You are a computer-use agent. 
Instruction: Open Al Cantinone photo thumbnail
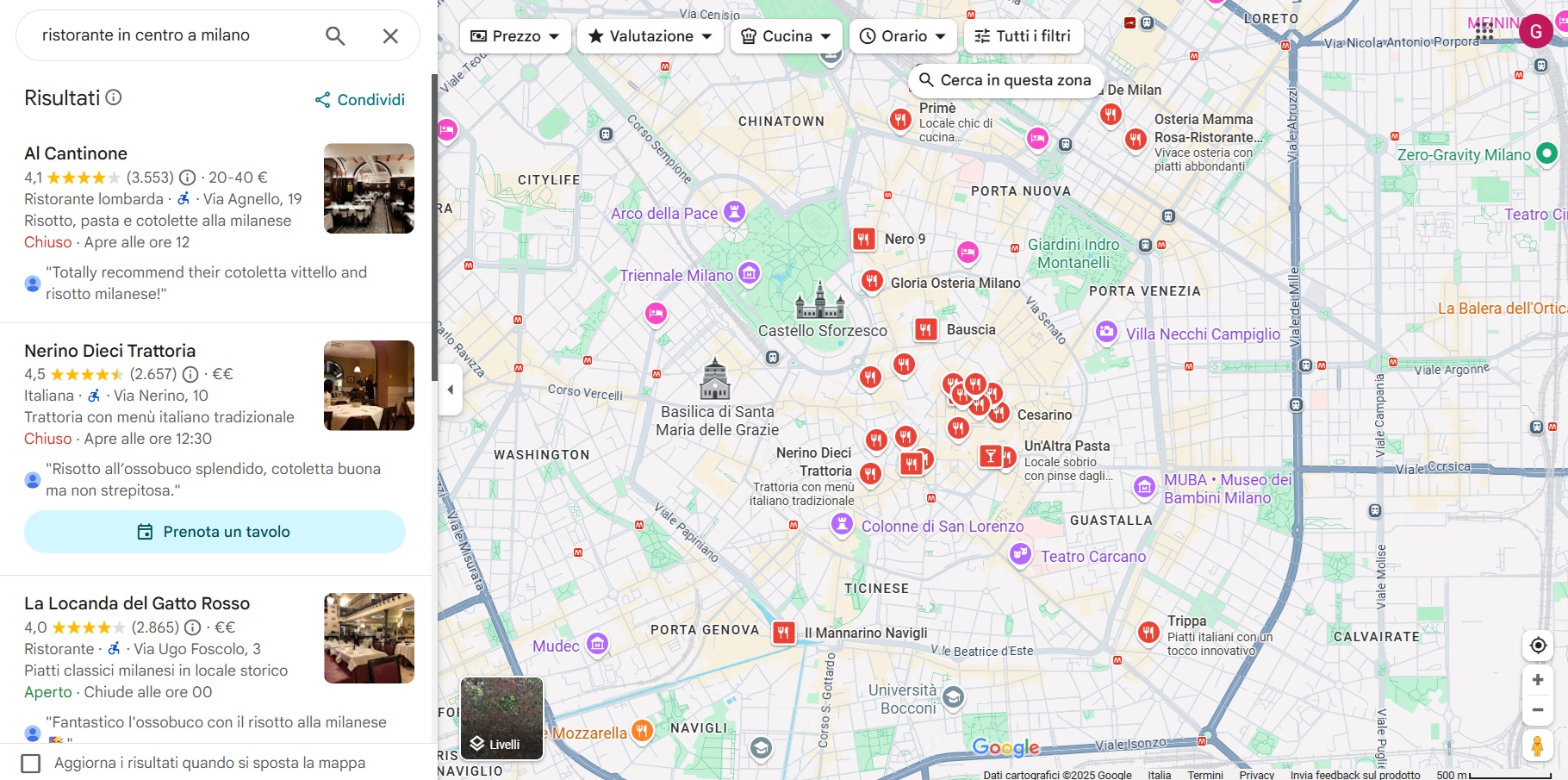(369, 188)
